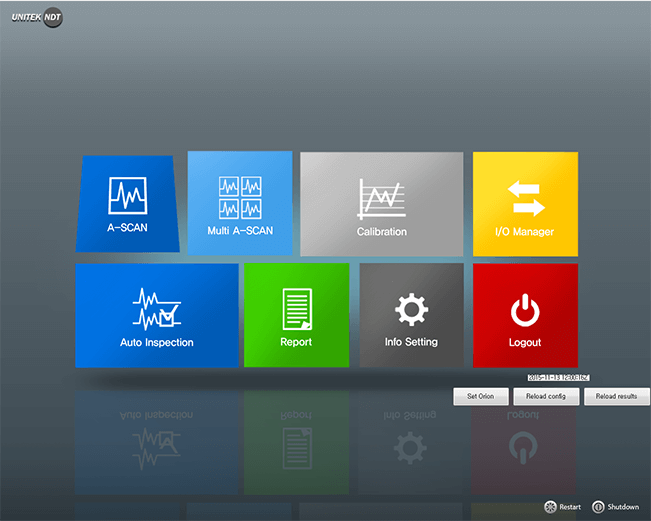This screenshot has width=651, height=521.
Task: Click the Reload config button
Action: pos(546,396)
